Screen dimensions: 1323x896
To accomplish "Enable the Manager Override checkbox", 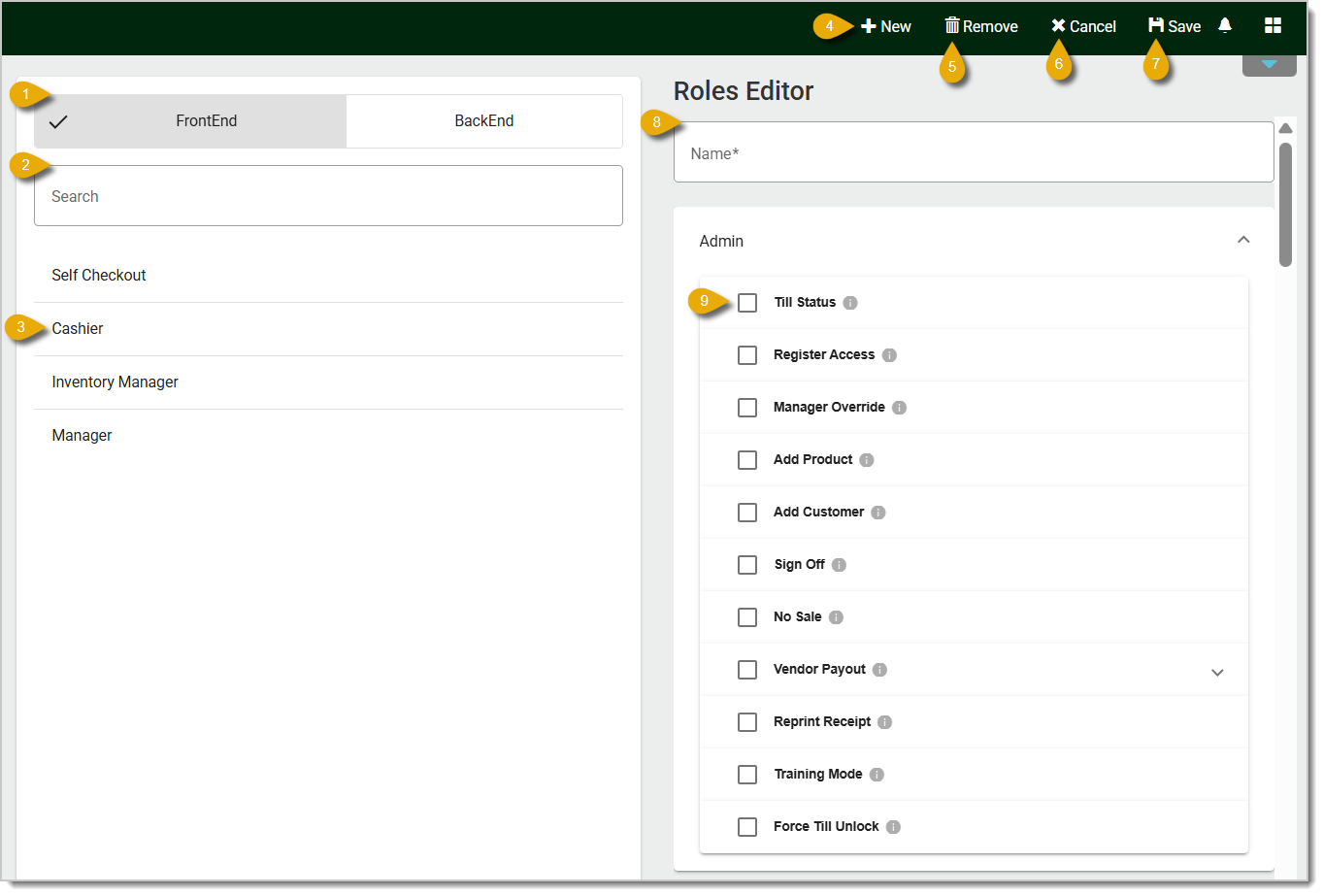I will coord(747,408).
